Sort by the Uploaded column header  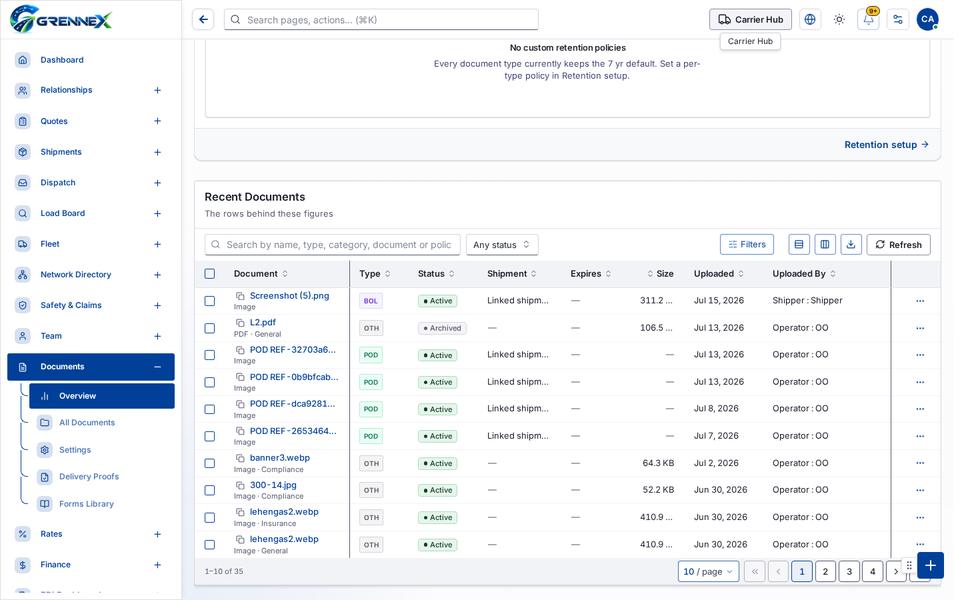[718, 274]
